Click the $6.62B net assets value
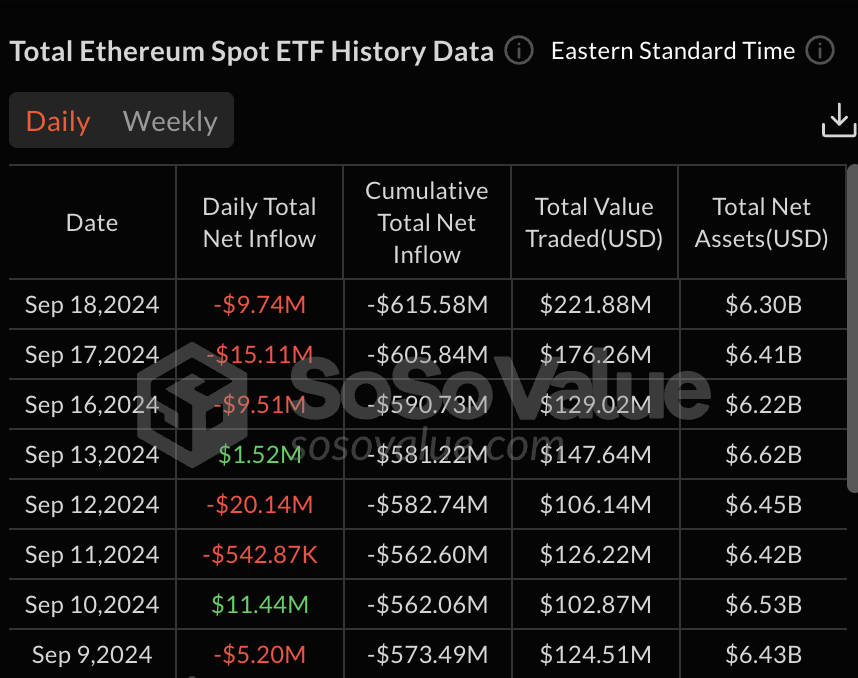 click(763, 455)
